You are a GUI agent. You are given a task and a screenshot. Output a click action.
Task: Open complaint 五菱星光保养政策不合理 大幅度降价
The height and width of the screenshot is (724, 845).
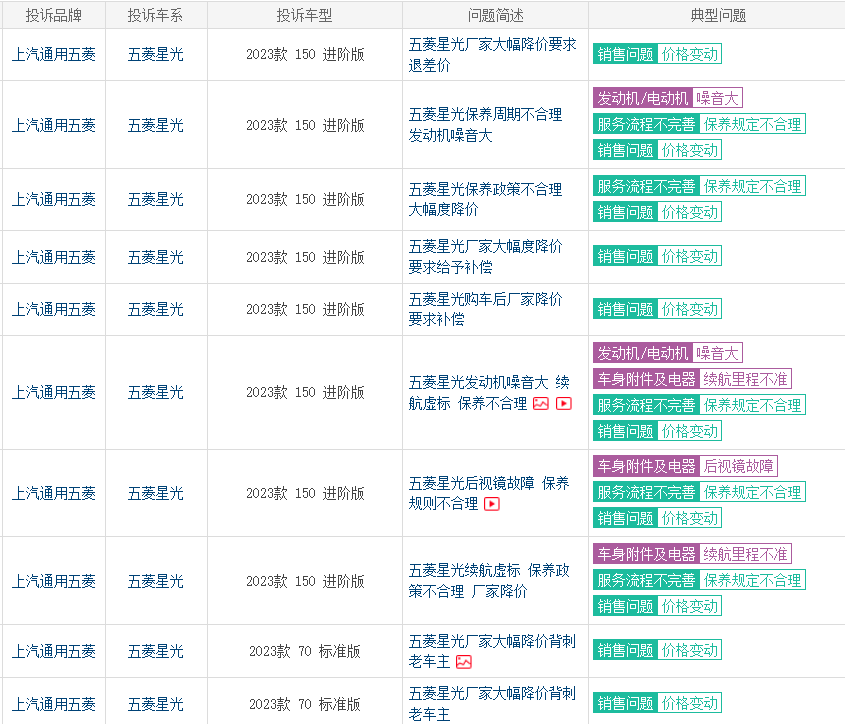click(x=486, y=199)
